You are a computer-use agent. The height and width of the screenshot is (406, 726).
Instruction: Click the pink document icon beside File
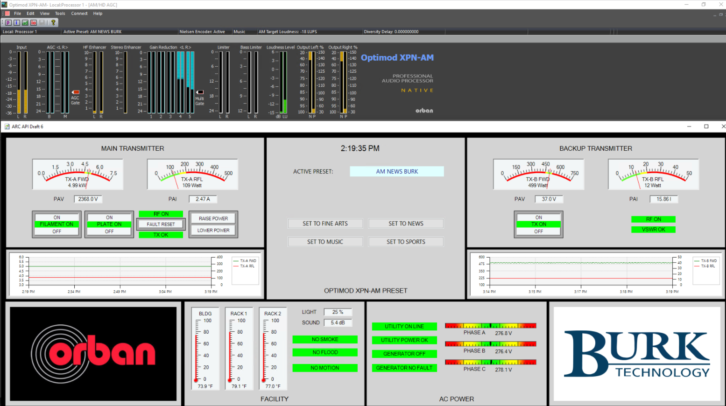[x=7, y=13]
